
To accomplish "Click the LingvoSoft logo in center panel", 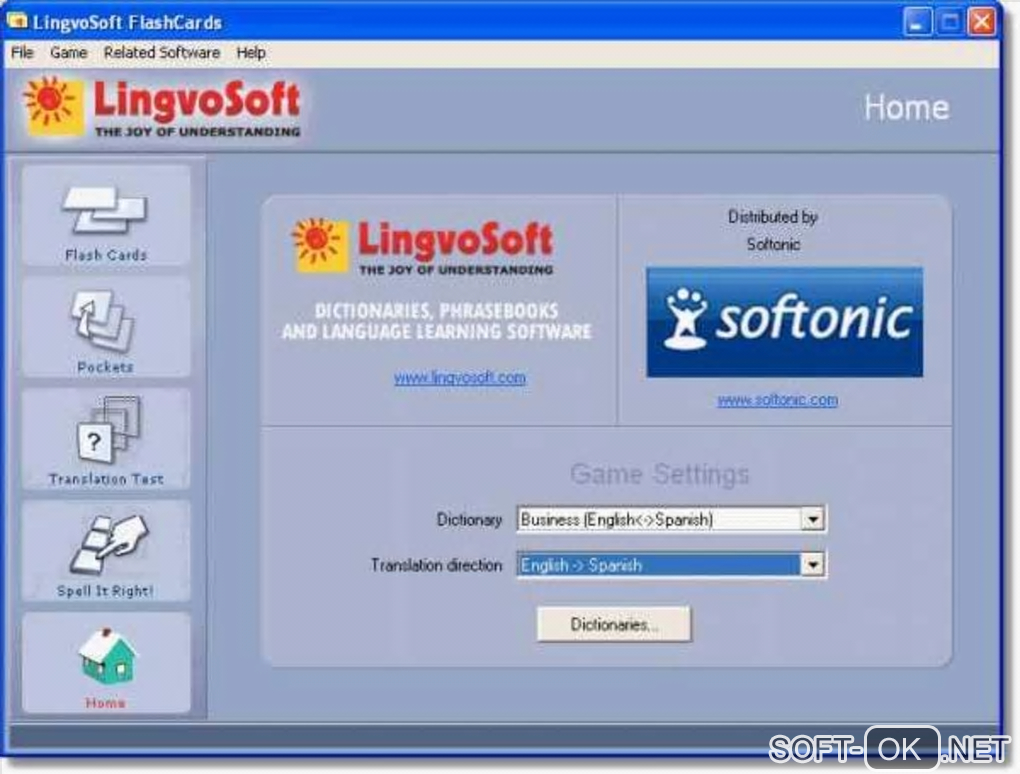I will coord(423,247).
